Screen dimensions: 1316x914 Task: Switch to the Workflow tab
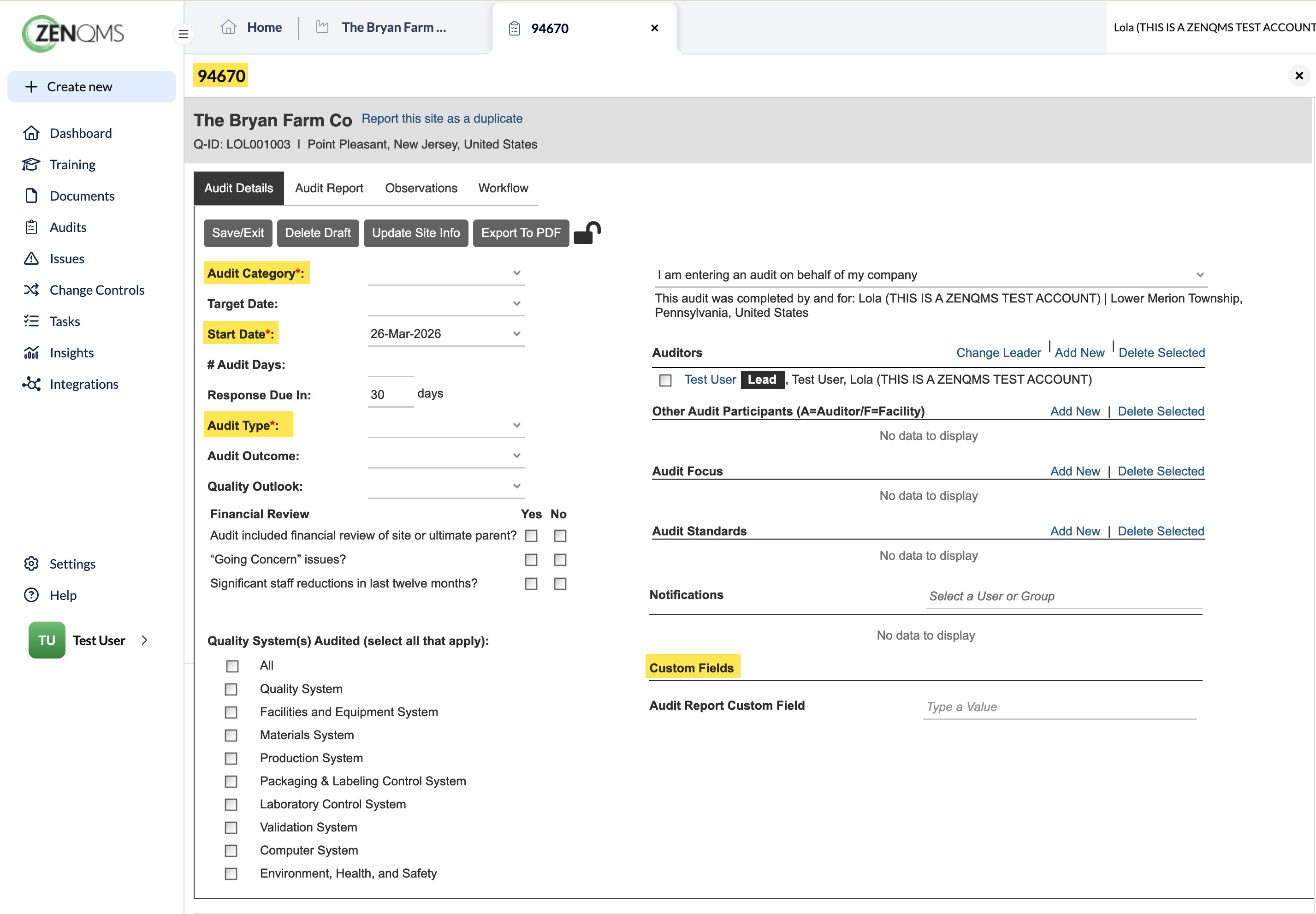click(x=503, y=188)
